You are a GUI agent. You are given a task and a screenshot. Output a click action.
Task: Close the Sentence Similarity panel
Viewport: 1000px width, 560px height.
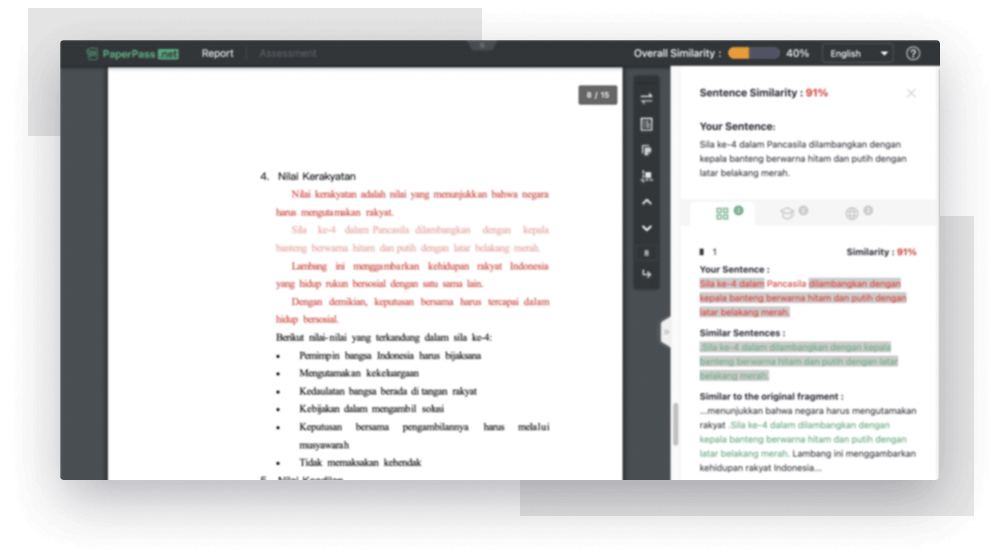910,93
